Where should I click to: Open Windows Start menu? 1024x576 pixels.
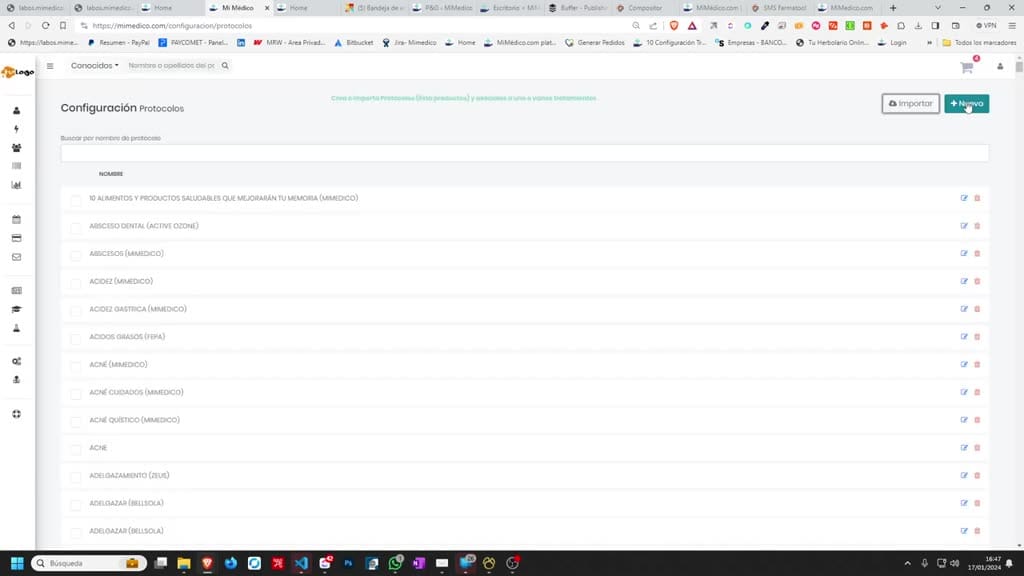[x=17, y=563]
